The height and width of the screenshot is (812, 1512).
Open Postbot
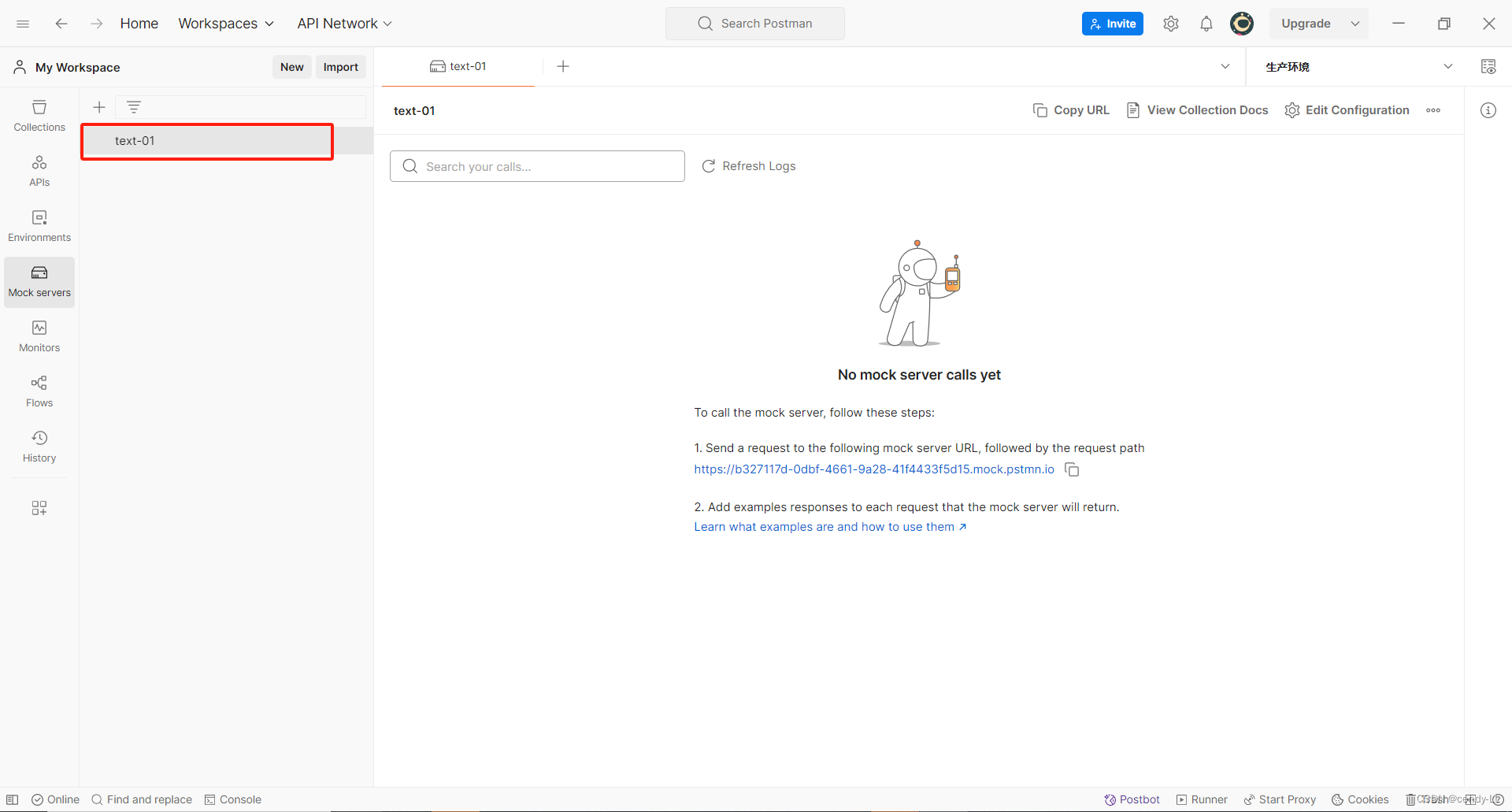(1132, 799)
